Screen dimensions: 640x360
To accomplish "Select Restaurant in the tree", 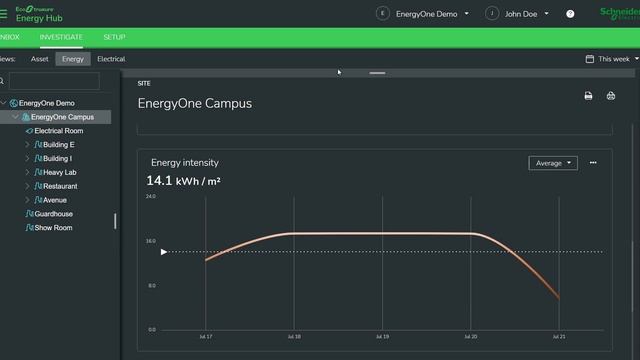I will [60, 186].
